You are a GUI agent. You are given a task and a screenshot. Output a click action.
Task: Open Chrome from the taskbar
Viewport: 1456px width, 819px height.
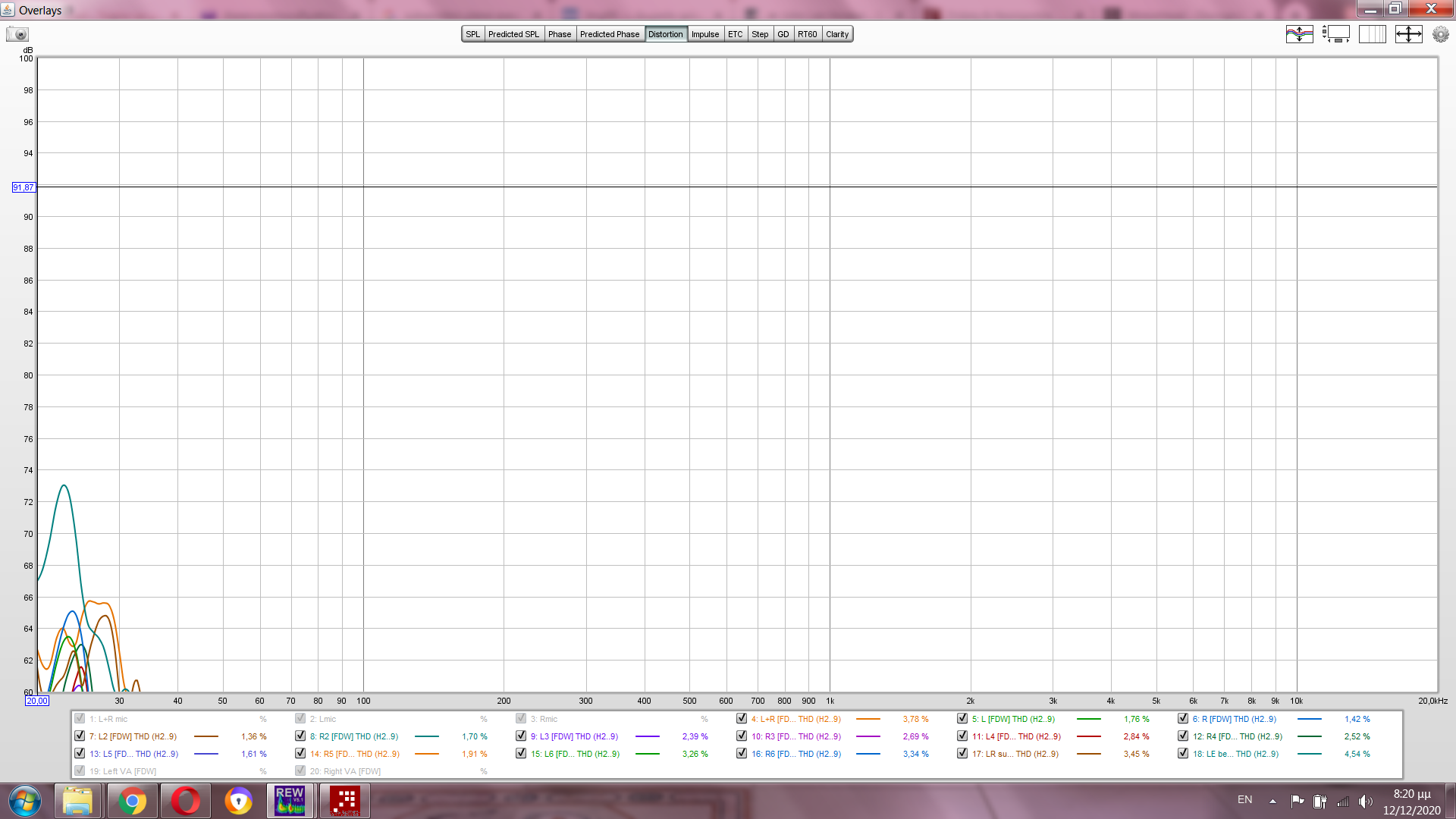[x=132, y=801]
